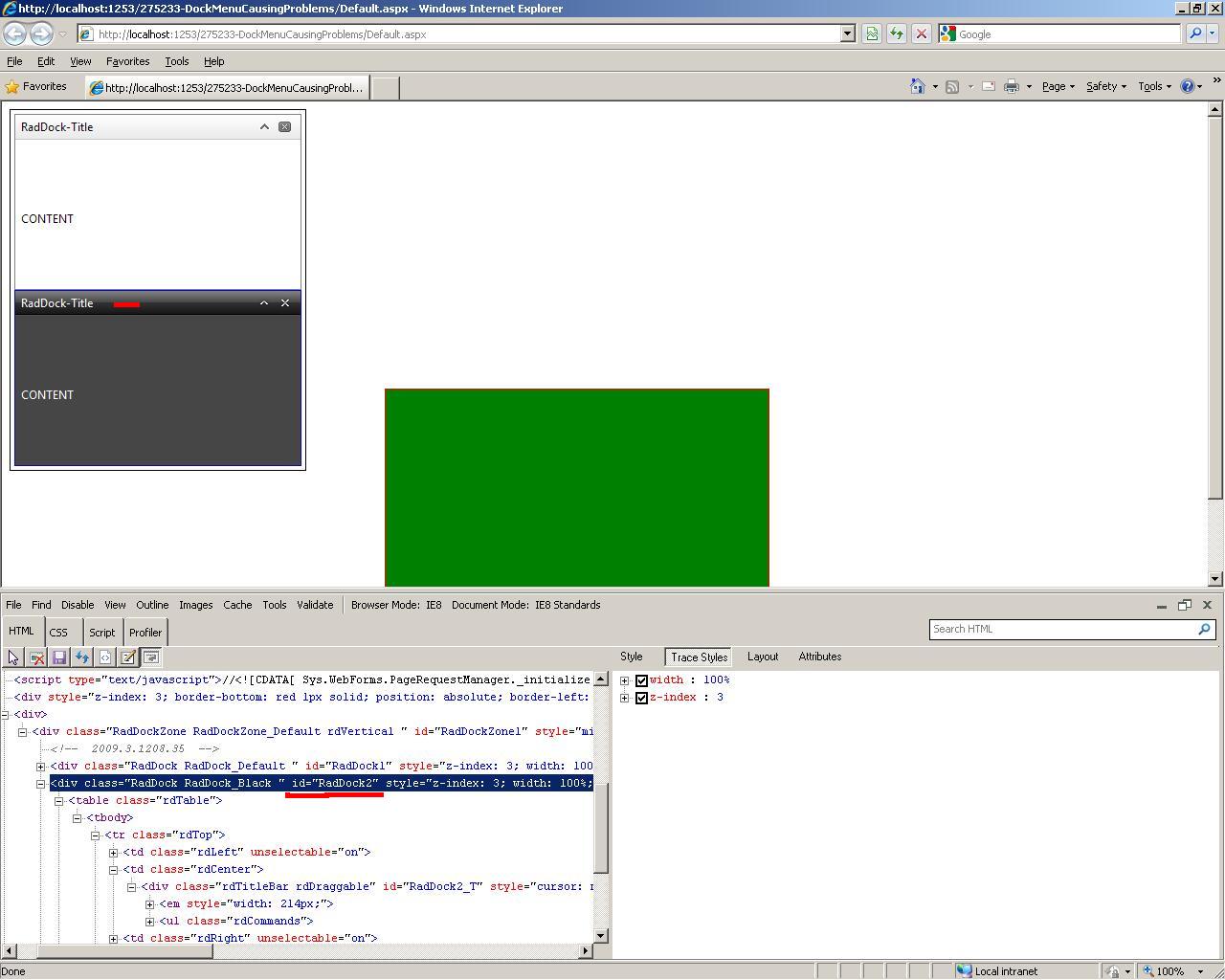Screen dimensions: 1225x980
Task: Open Help via the blue question-mark icon
Action: tap(1188, 86)
